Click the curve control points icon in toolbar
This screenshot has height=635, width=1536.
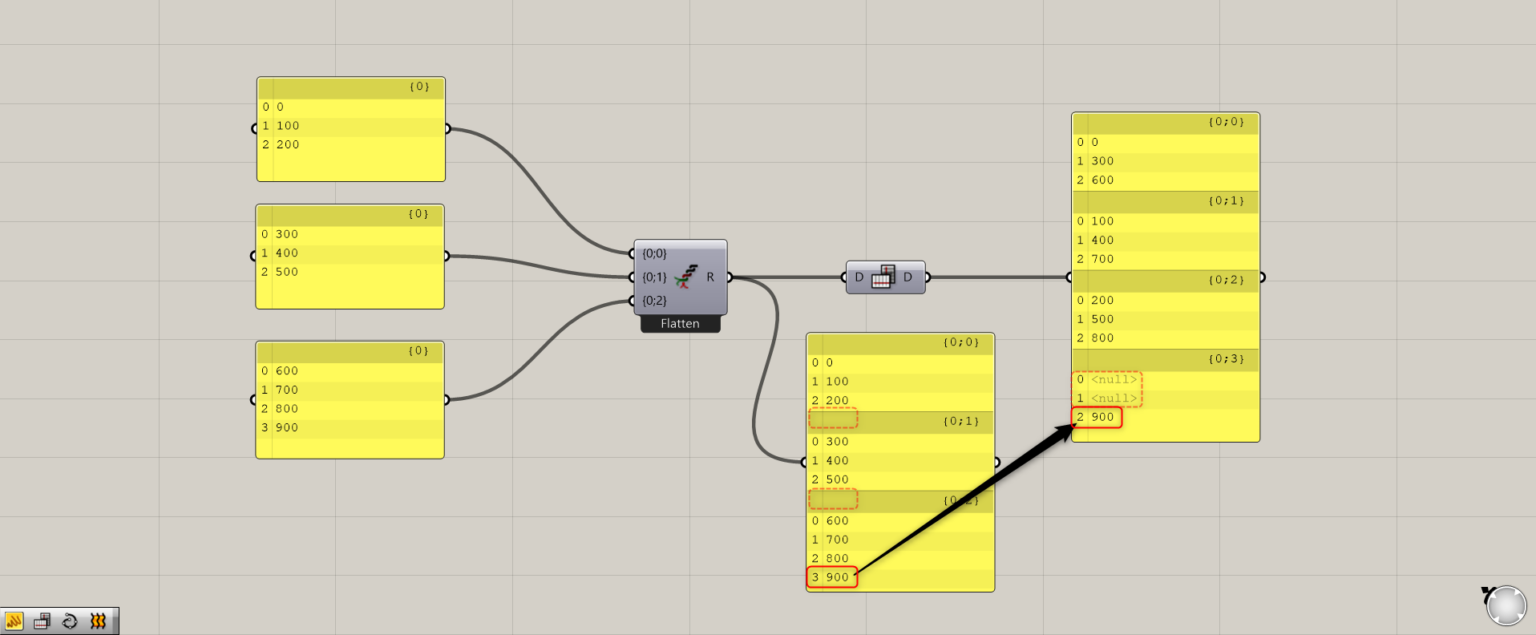[70, 621]
